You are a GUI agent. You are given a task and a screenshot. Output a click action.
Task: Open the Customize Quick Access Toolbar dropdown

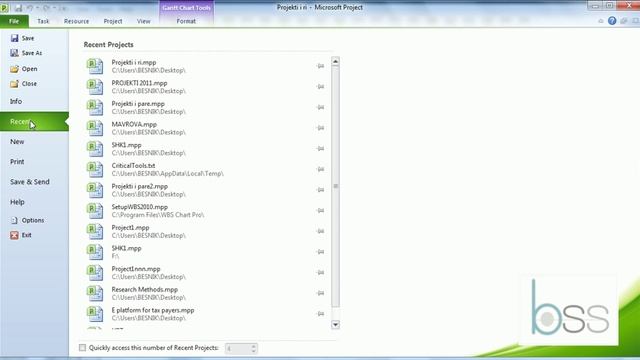(62, 8)
